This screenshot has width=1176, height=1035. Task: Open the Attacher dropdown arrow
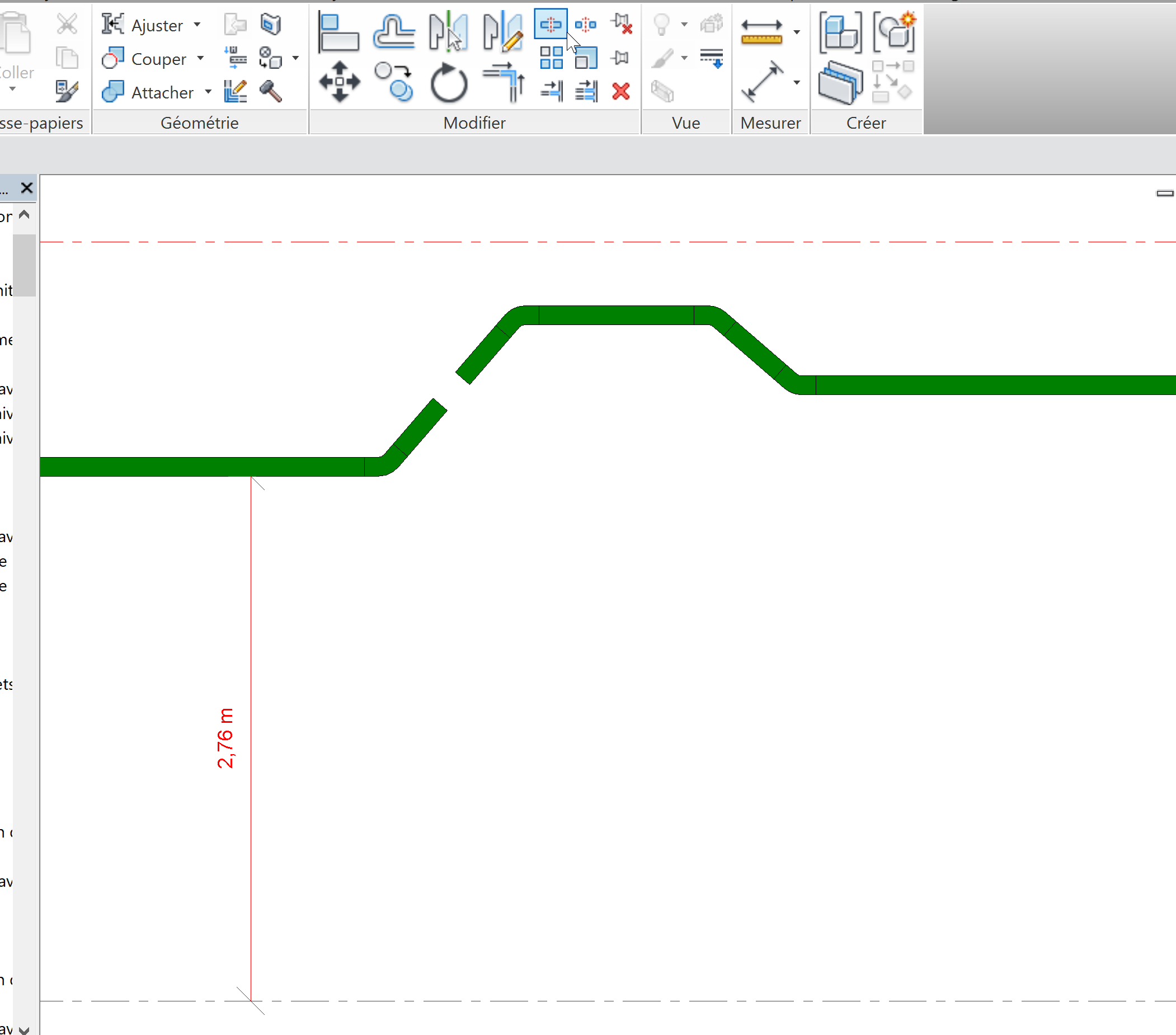click(x=208, y=92)
